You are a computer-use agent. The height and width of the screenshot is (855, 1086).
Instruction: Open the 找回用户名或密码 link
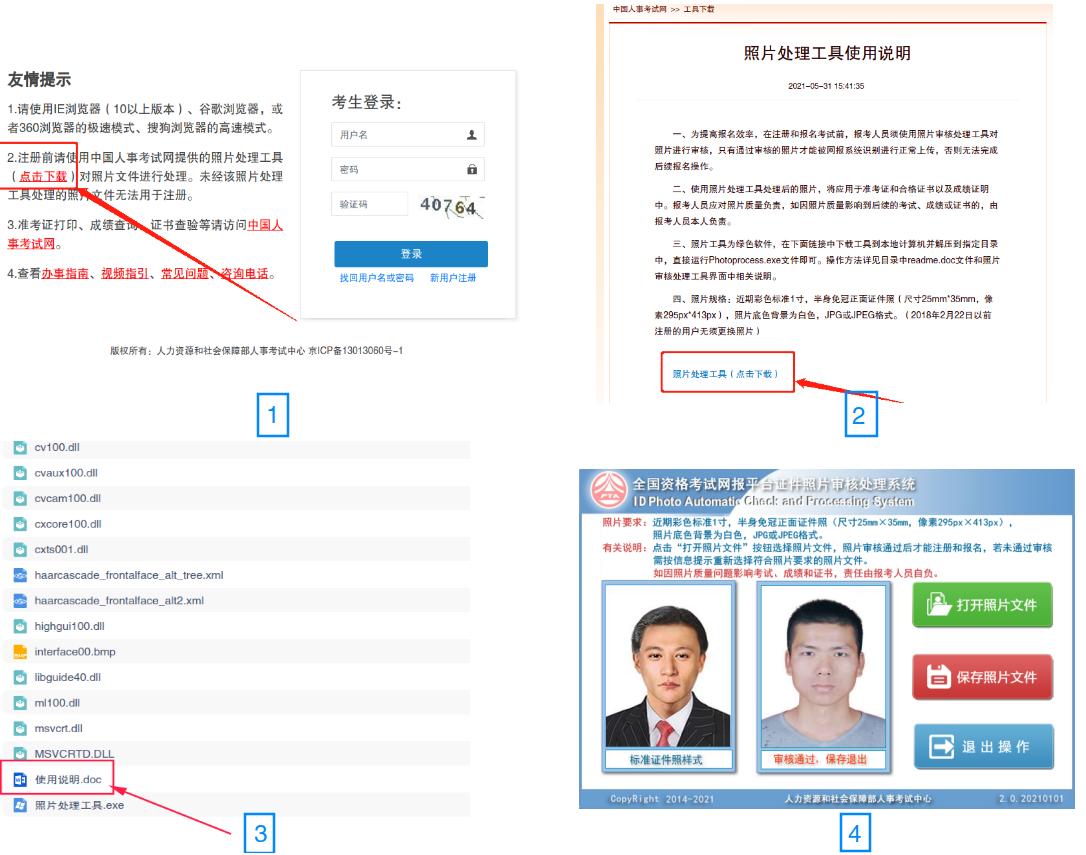coord(376,278)
